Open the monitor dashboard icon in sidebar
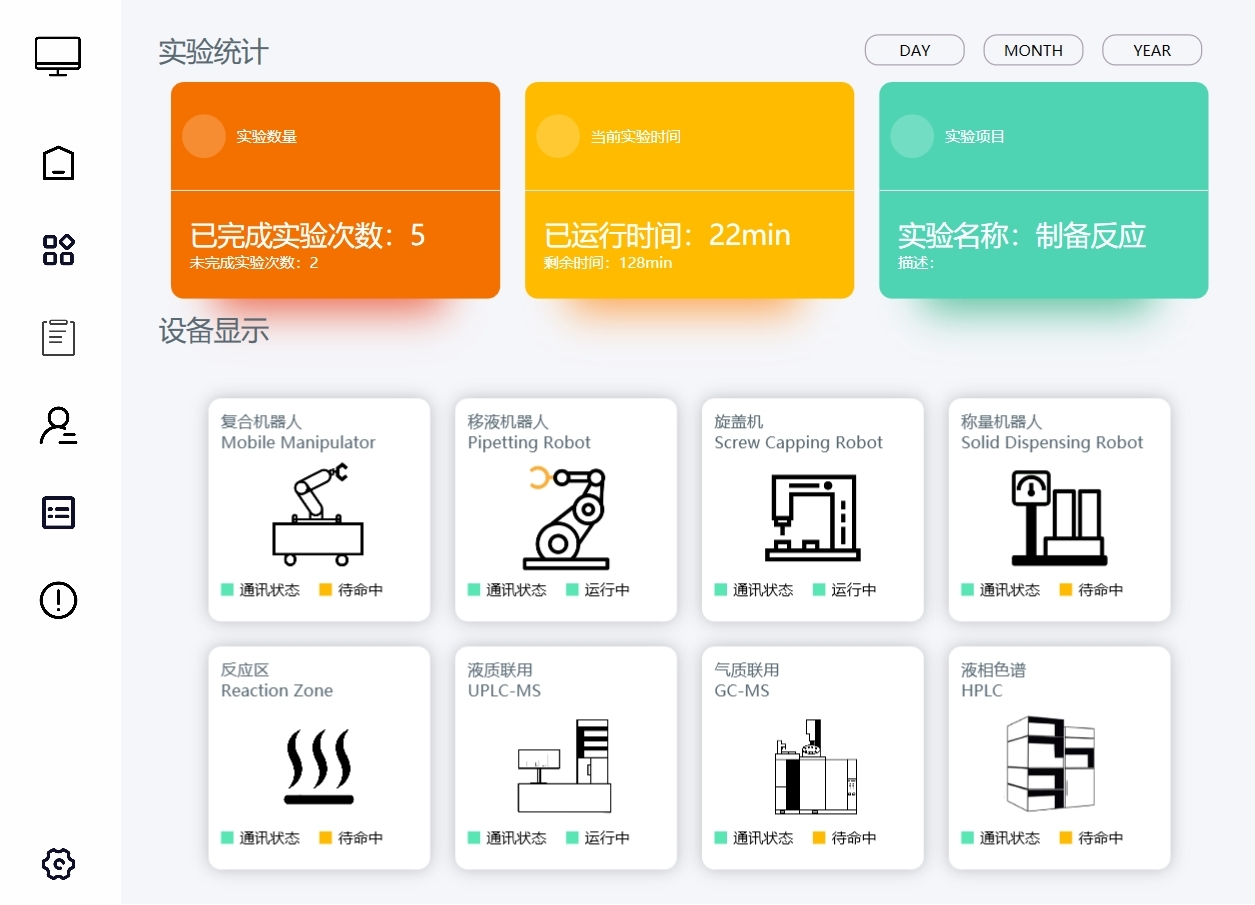The width and height of the screenshot is (1255, 905). [58, 56]
